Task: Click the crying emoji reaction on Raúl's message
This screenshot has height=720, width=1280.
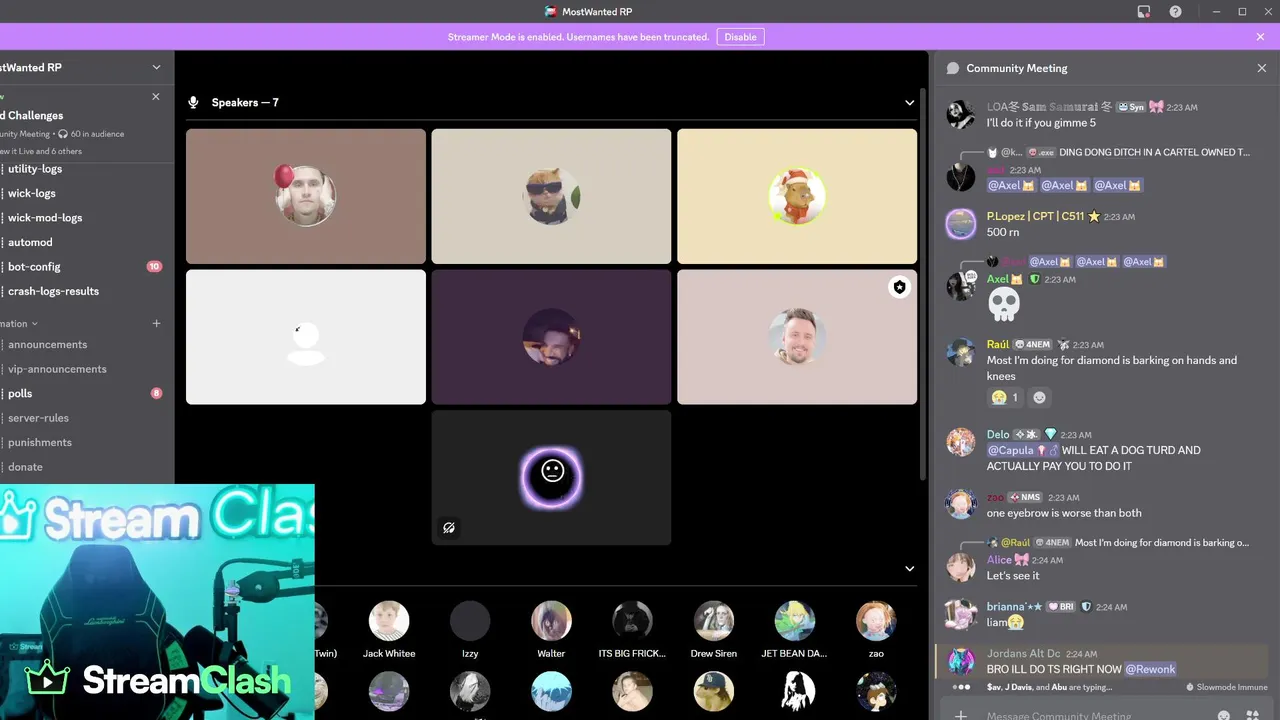Action: (1005, 397)
